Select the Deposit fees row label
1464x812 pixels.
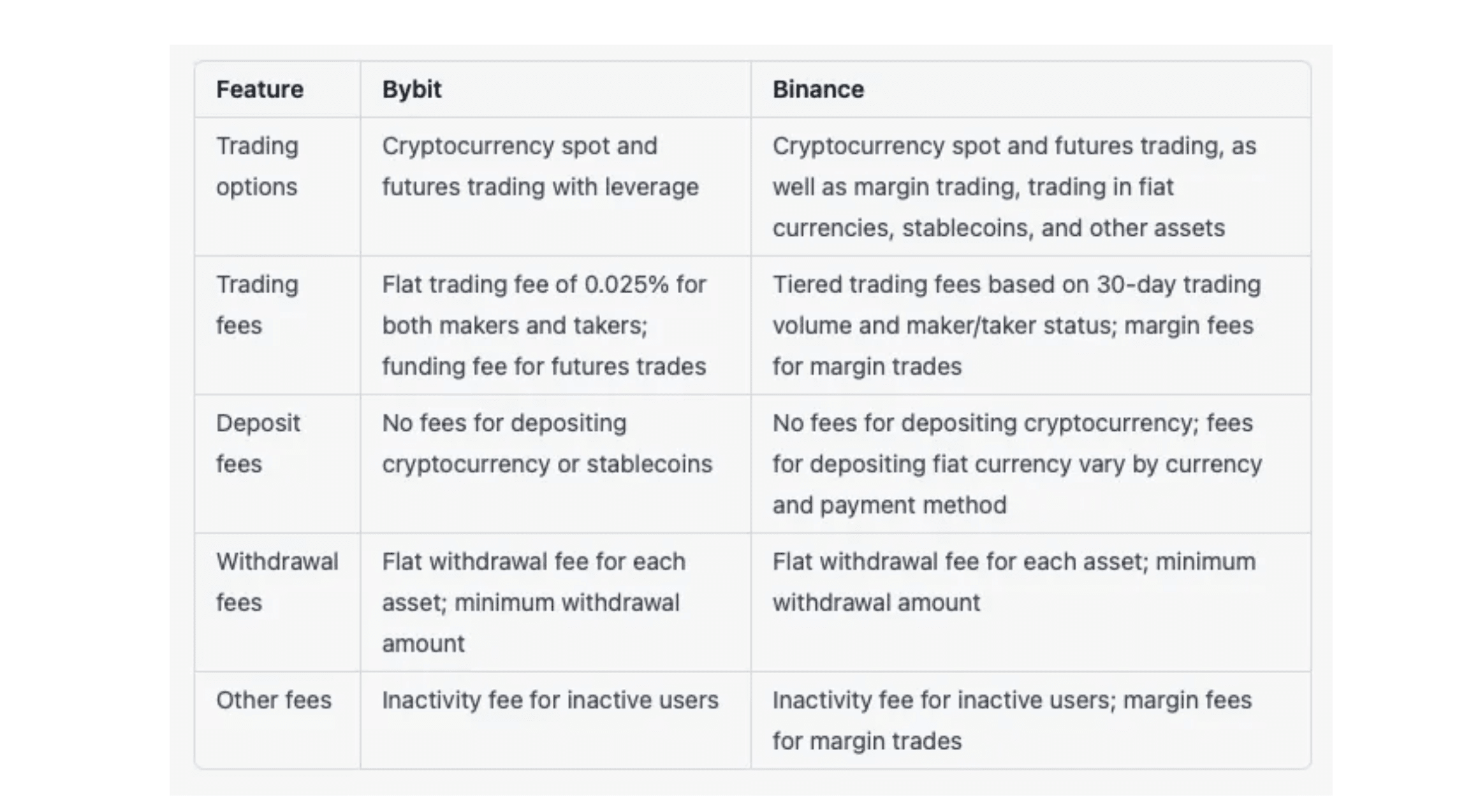click(258, 444)
